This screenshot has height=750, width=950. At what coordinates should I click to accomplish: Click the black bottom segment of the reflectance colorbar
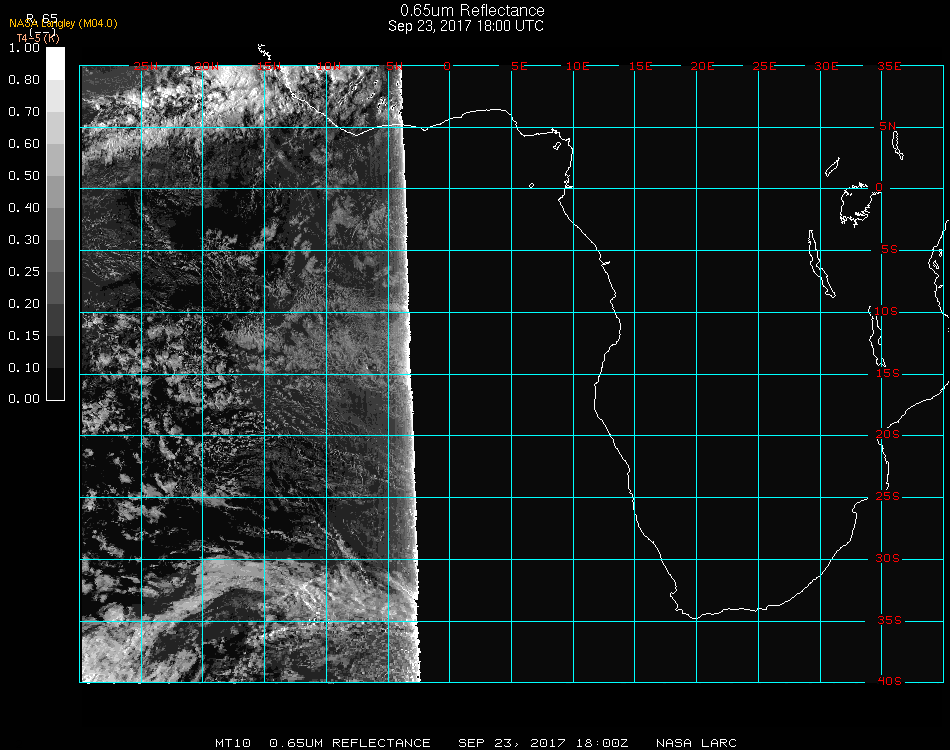(55, 383)
